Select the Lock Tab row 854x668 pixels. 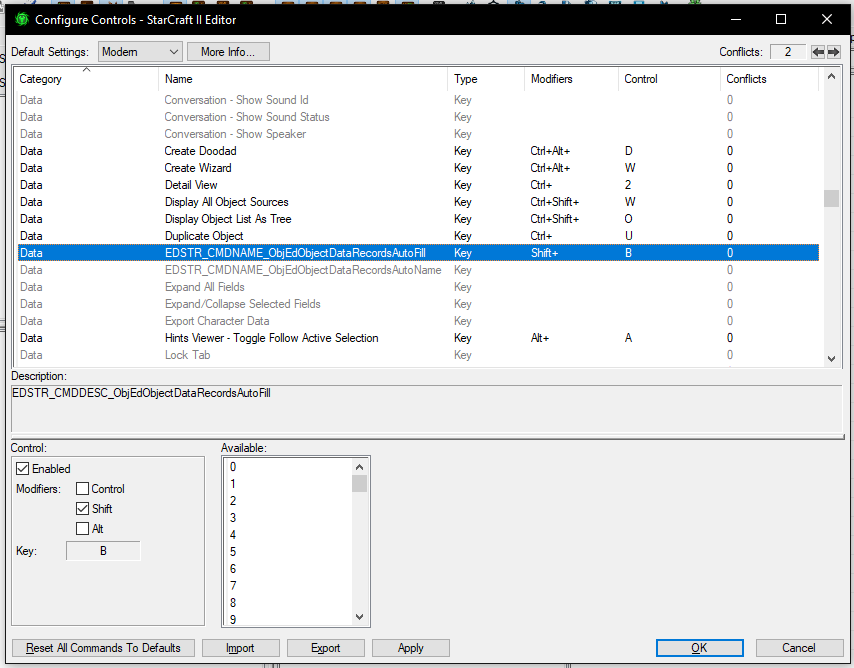(418, 355)
